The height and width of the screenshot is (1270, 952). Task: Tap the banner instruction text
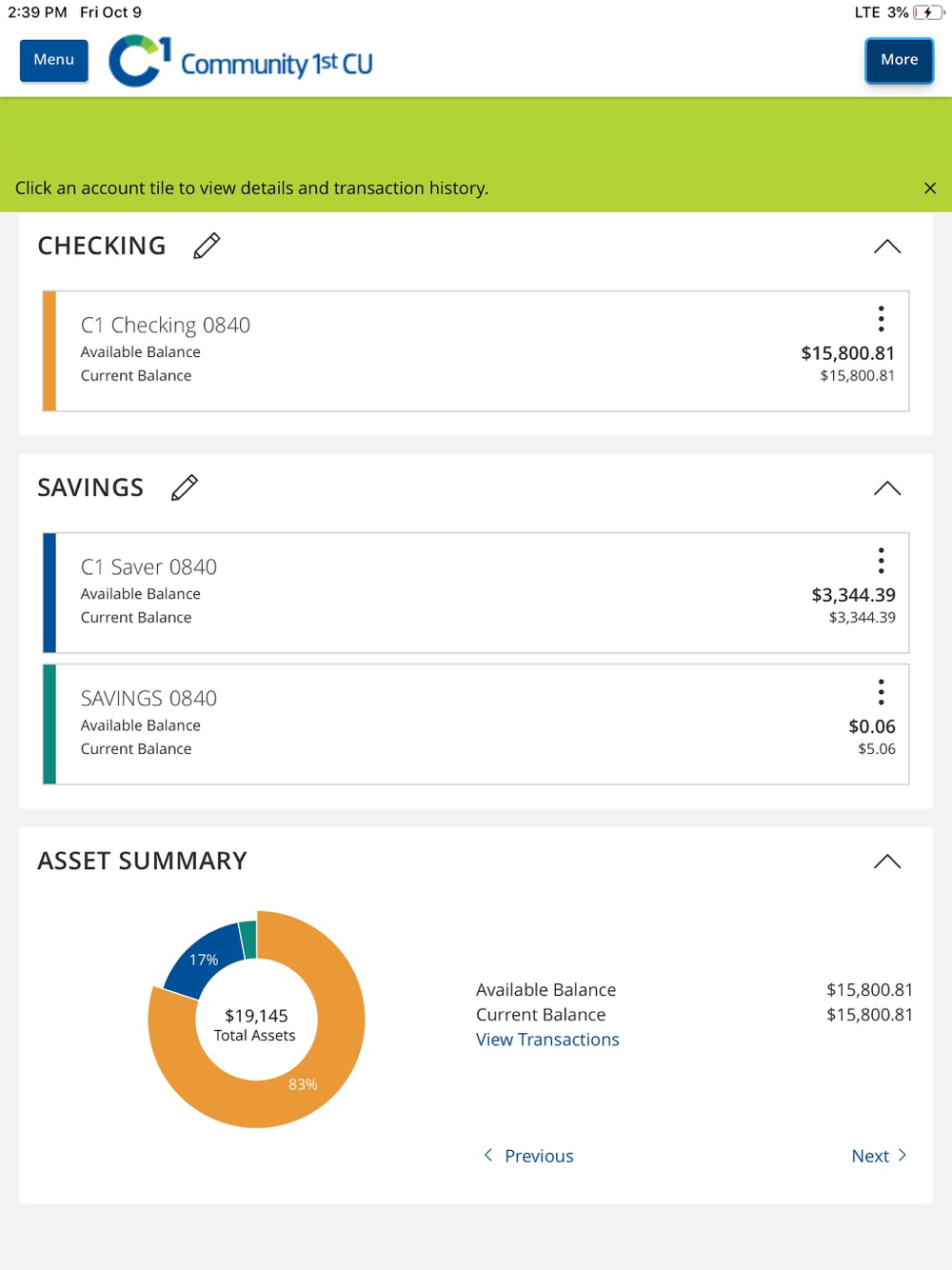(251, 189)
